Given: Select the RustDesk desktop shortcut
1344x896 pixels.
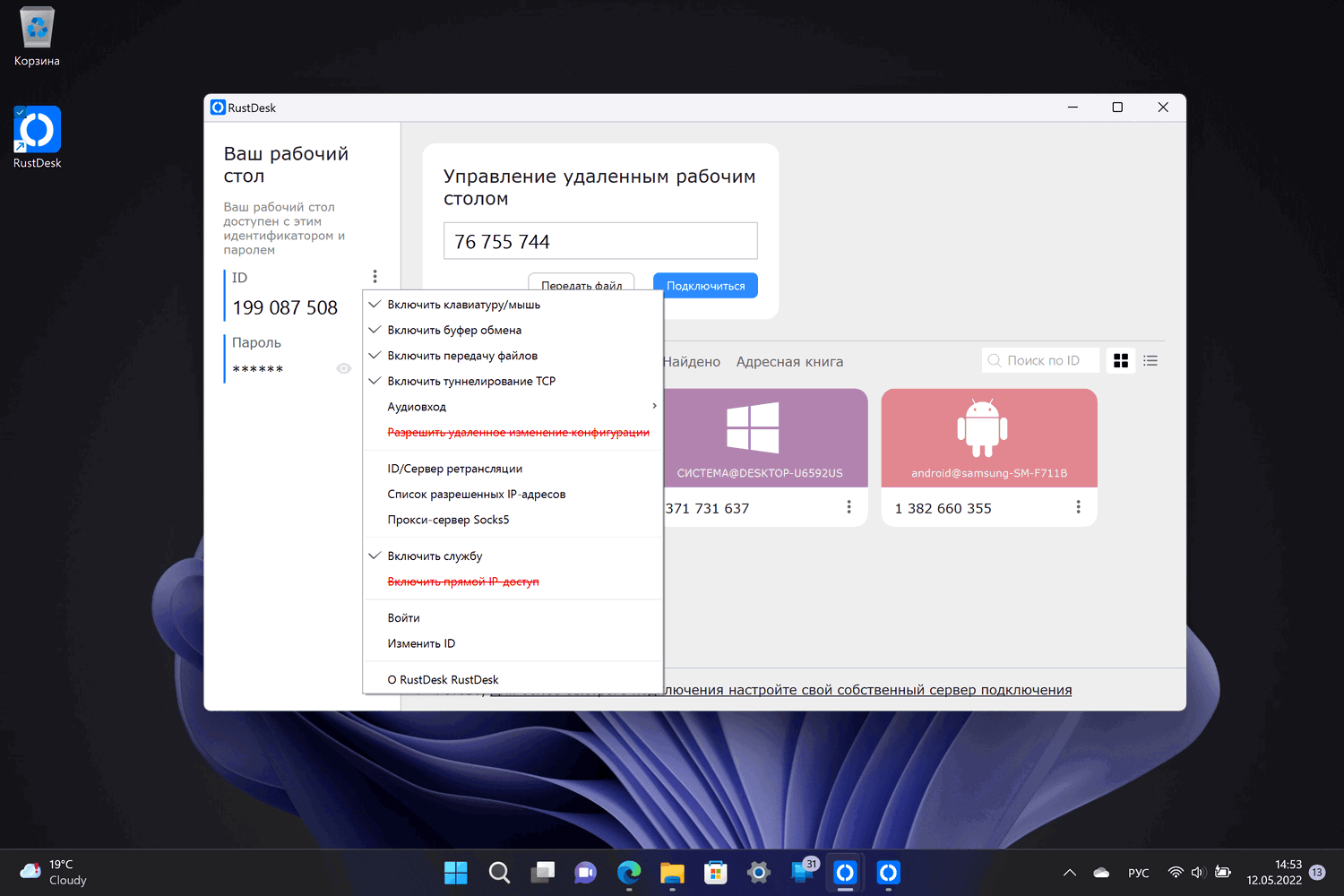Looking at the screenshot, I should (37, 138).
